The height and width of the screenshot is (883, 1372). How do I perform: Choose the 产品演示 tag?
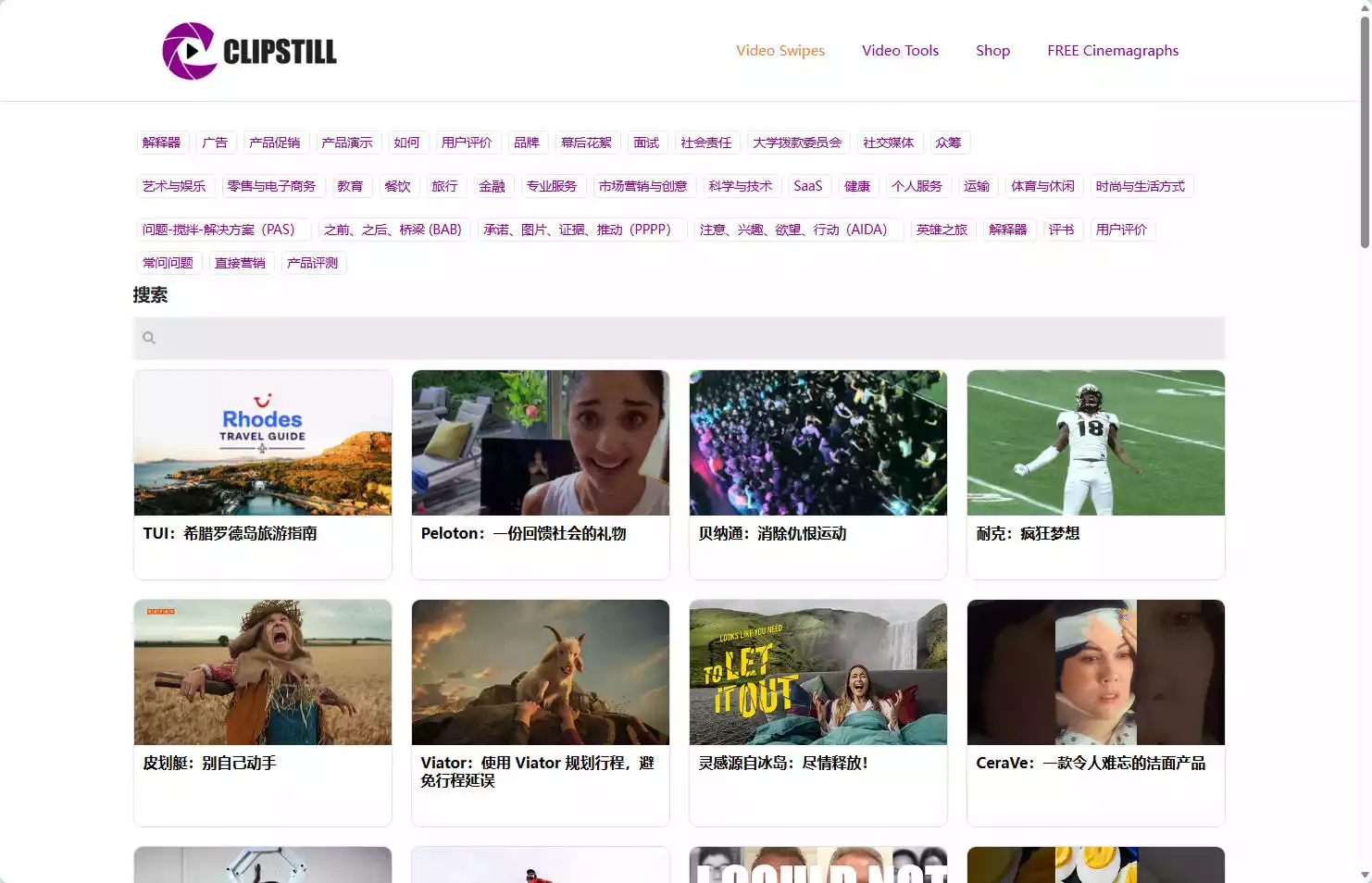347,143
